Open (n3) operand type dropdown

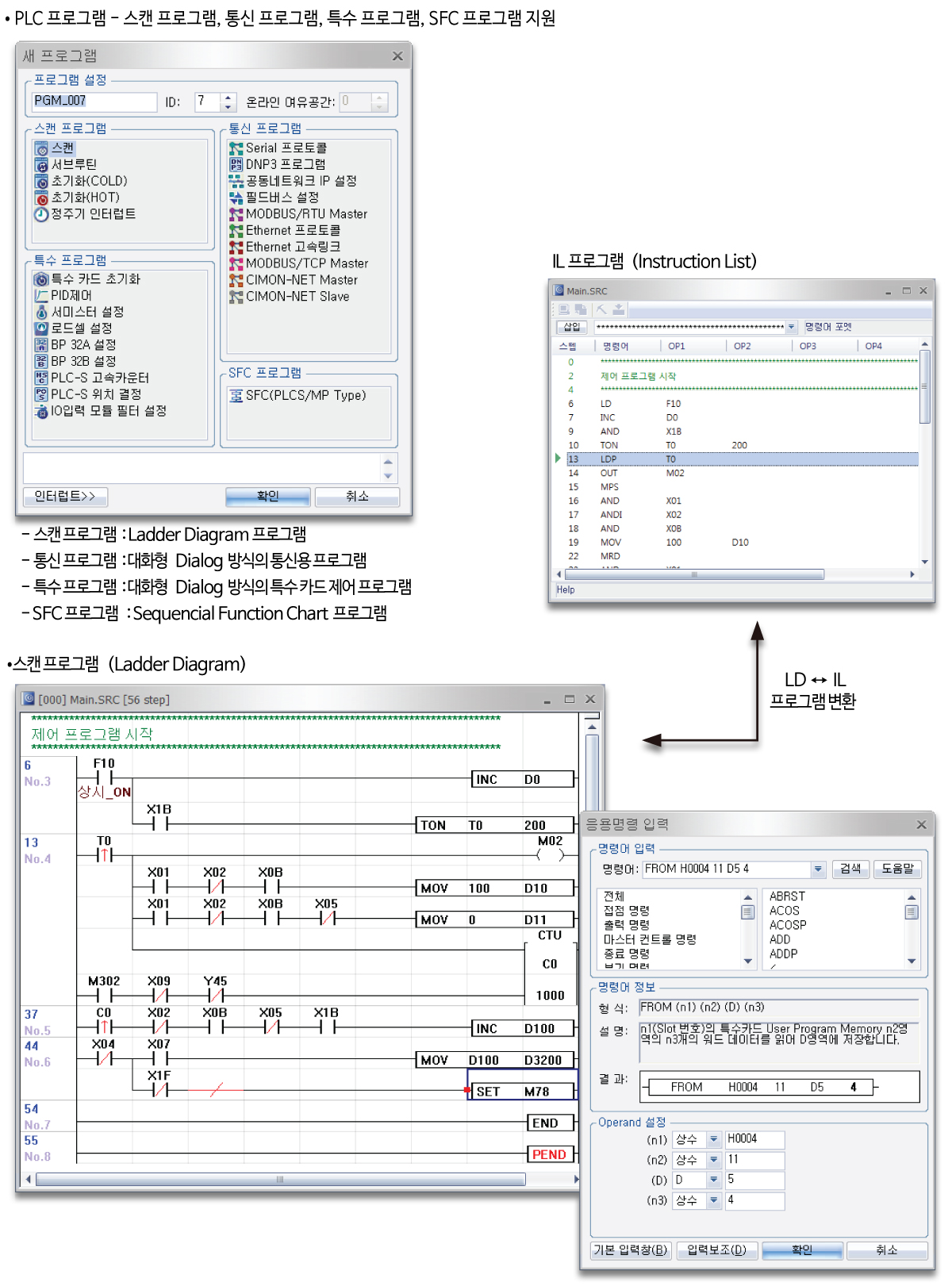[713, 1200]
